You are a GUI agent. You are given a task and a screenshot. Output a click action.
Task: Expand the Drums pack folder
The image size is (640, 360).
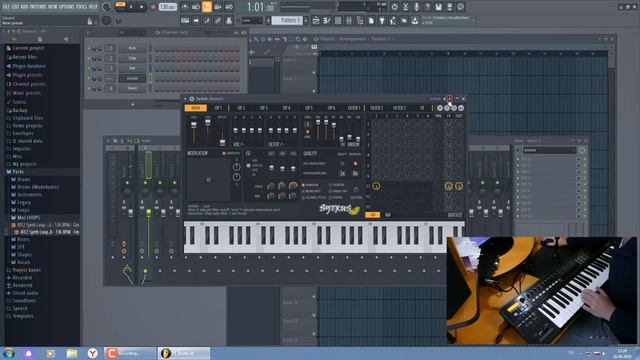[x=24, y=180]
